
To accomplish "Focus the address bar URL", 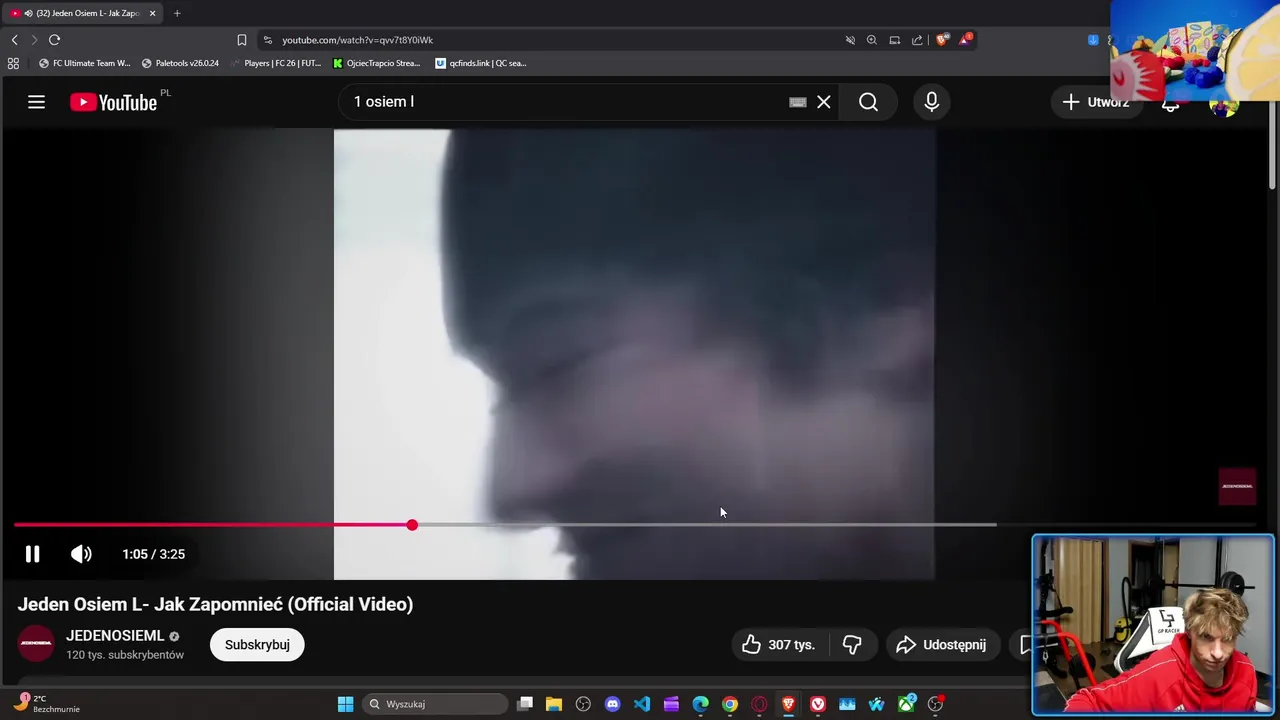I will click(357, 40).
